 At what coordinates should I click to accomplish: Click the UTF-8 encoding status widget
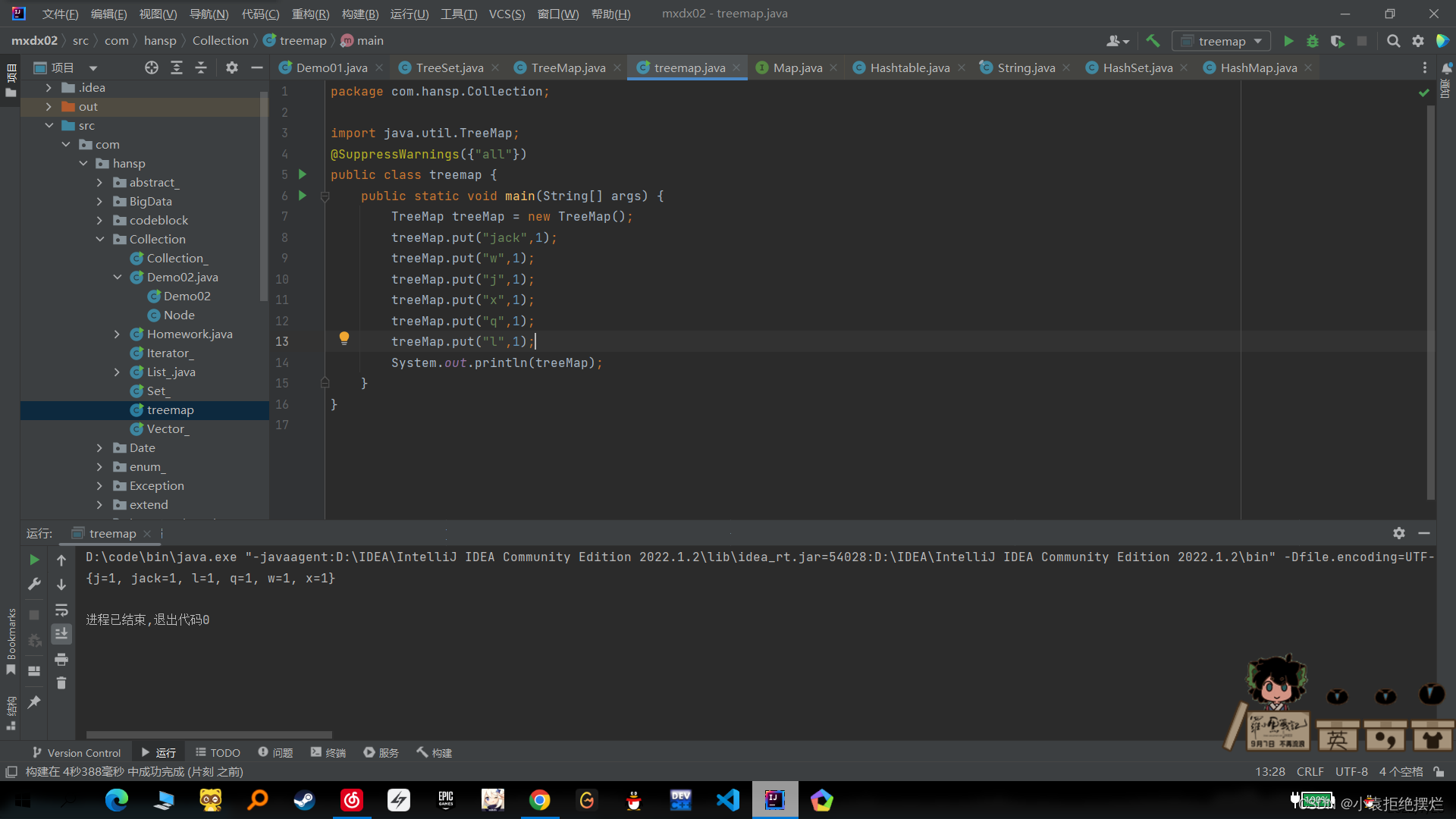1351,771
